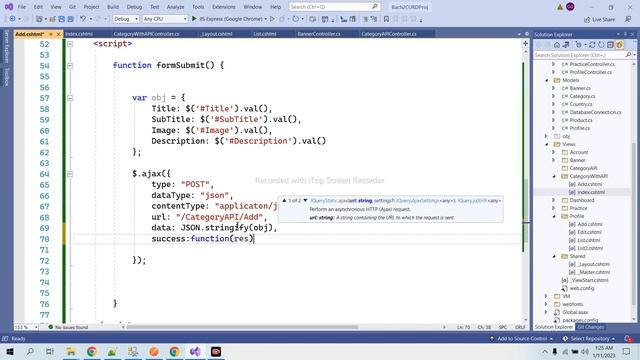Screen dimensions: 640x360
Task: Switch to the CategoryWithAPIController.cs tab
Action: pos(146,34)
